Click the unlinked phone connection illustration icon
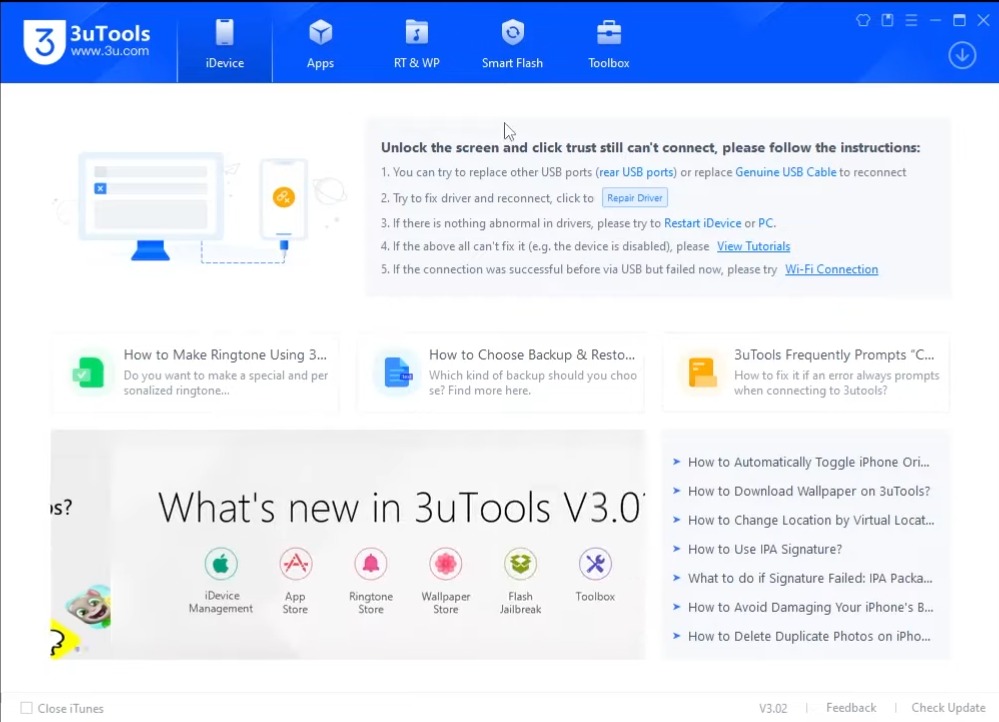 click(x=284, y=197)
